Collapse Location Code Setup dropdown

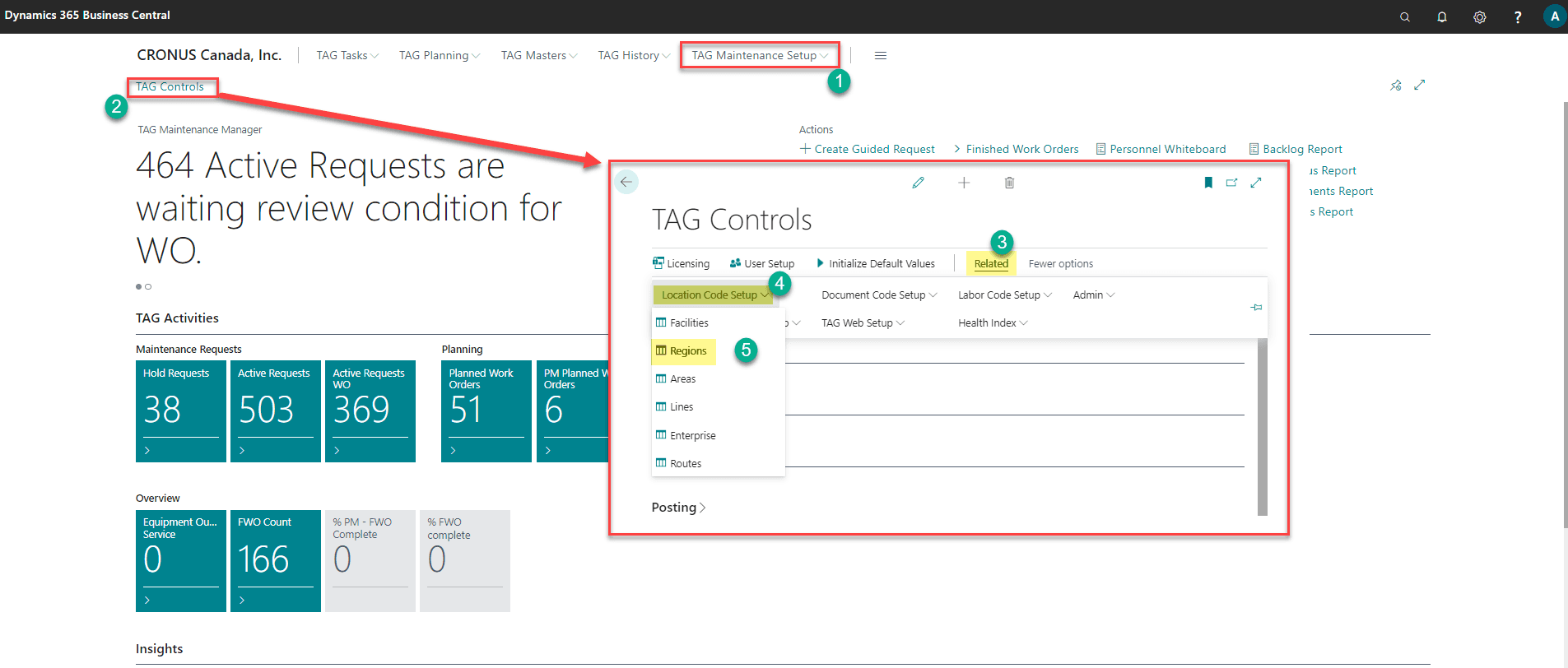click(x=713, y=295)
